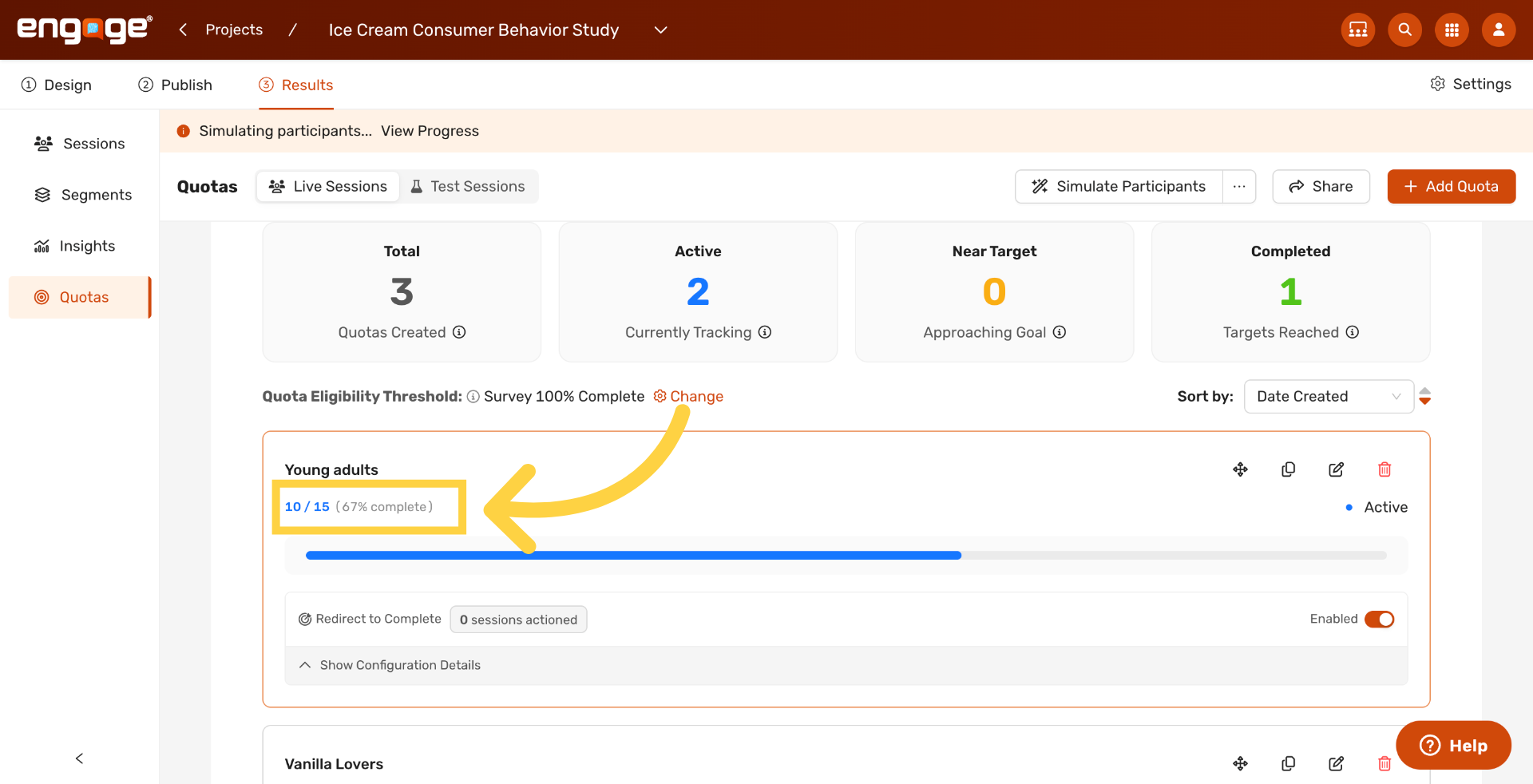
Task: Click the Engage logo
Action: click(85, 30)
